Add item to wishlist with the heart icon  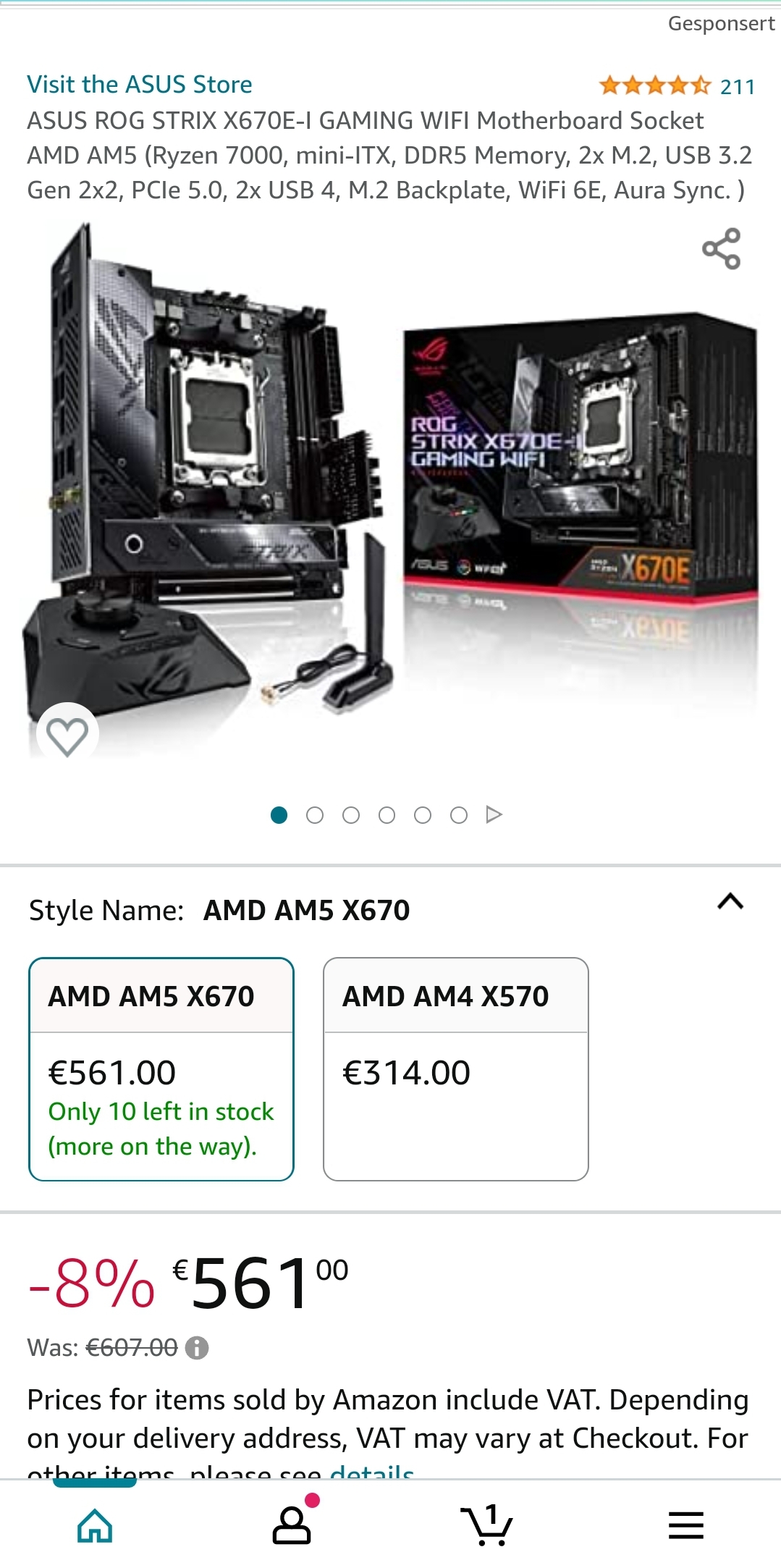67,735
